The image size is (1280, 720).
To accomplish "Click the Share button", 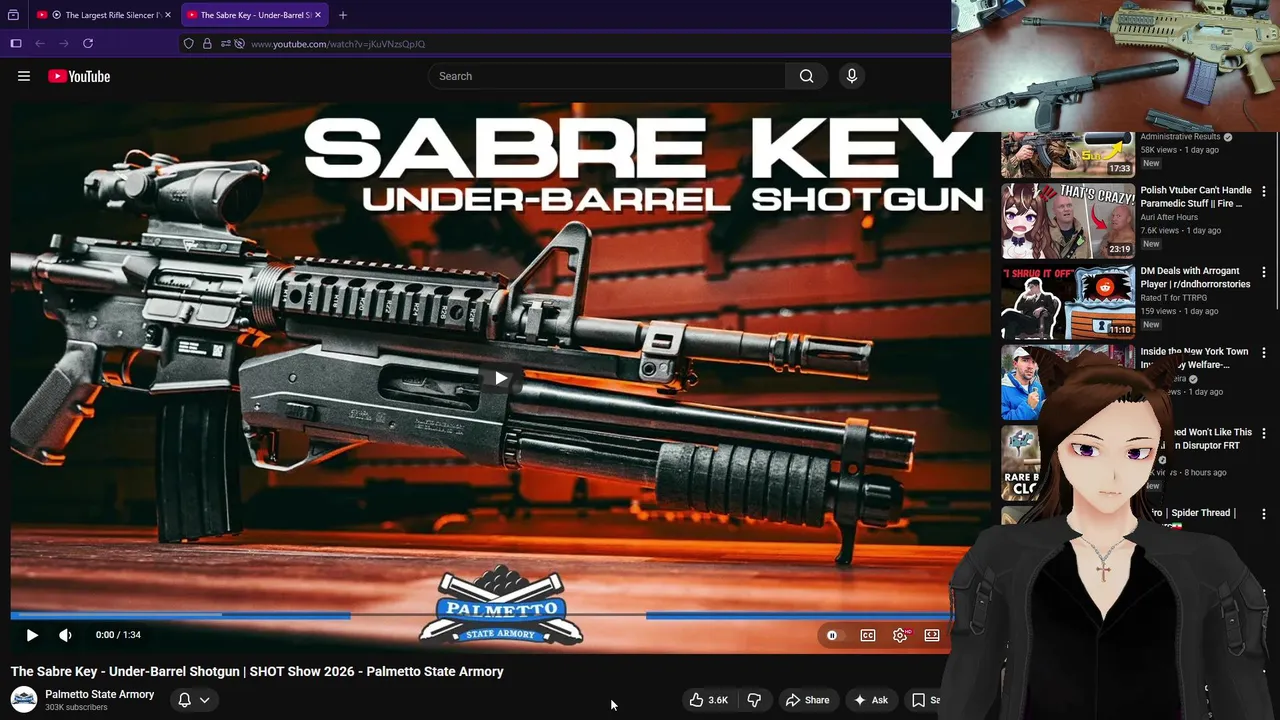I will (807, 700).
